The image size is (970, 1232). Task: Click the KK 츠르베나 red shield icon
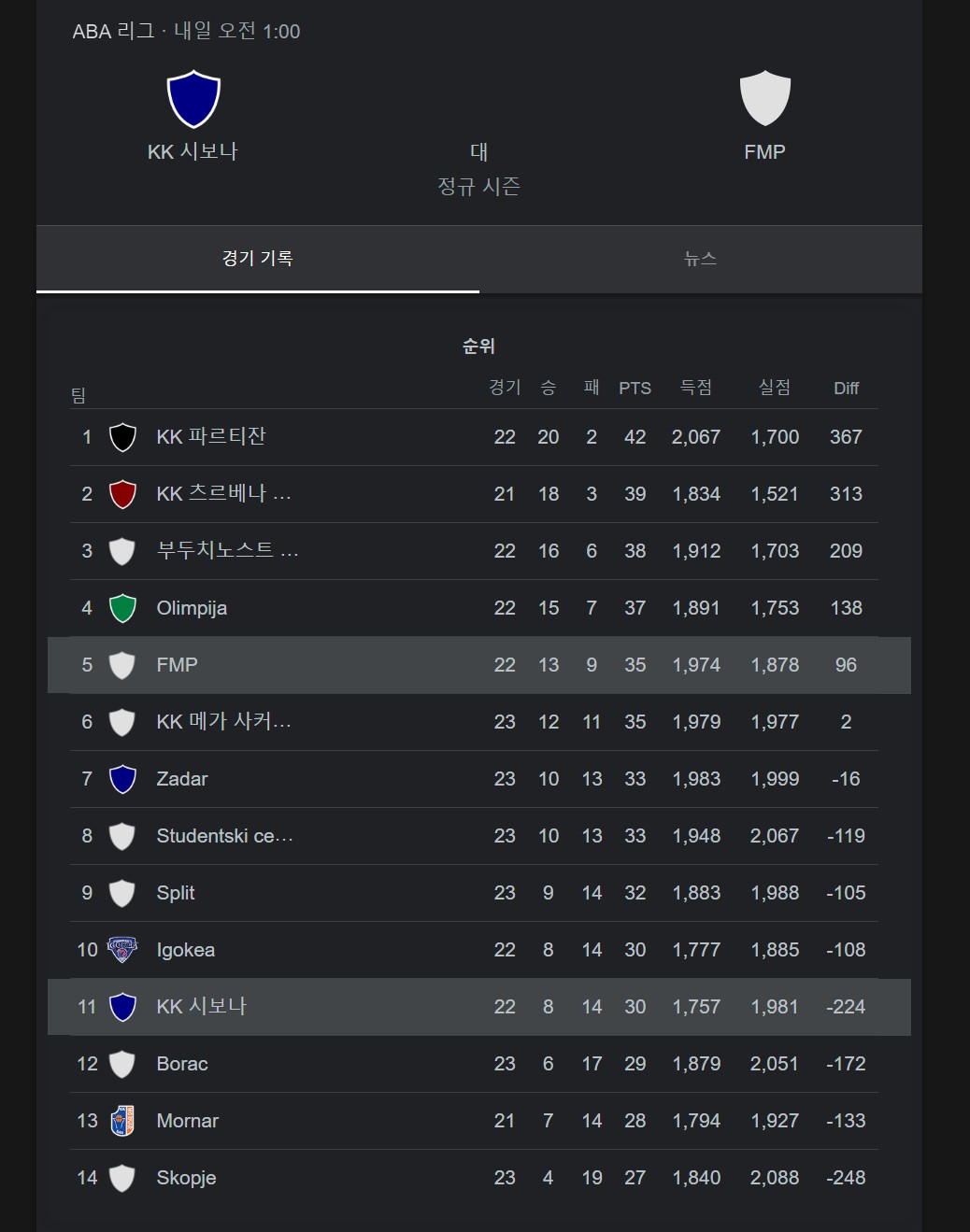click(x=122, y=494)
